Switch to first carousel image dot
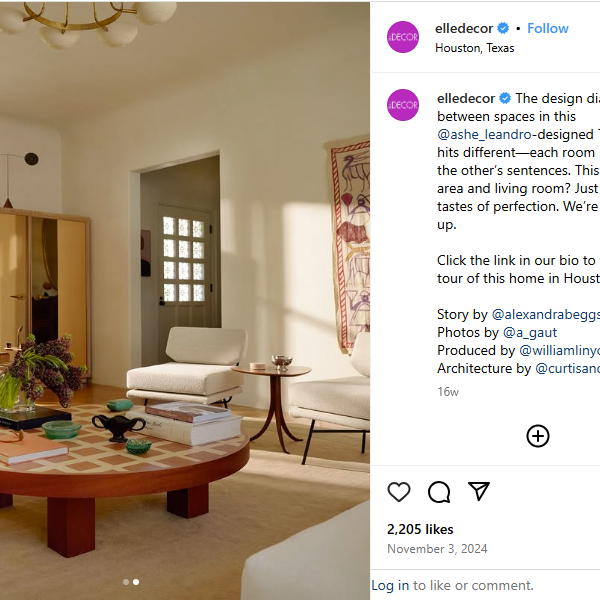 pos(126,582)
